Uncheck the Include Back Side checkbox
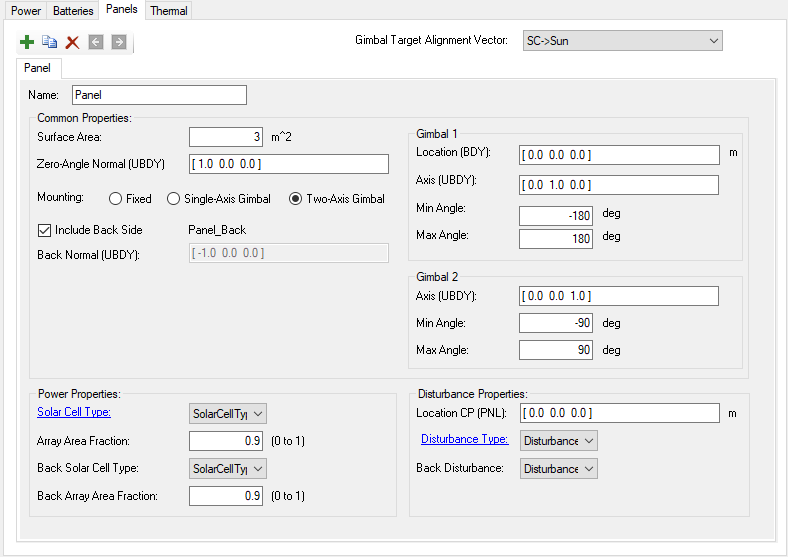 coord(44,230)
